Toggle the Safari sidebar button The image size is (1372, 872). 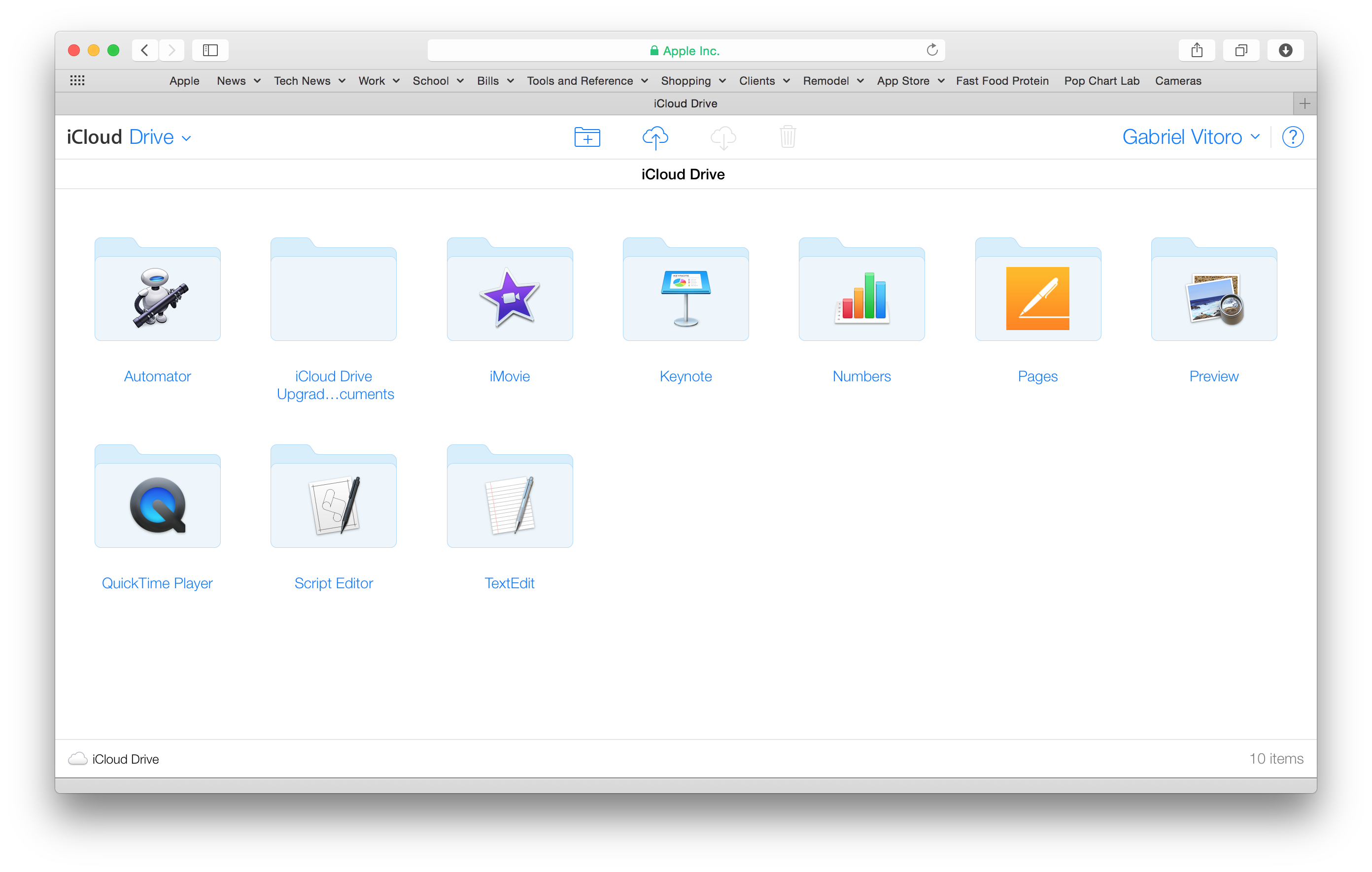pyautogui.click(x=210, y=50)
